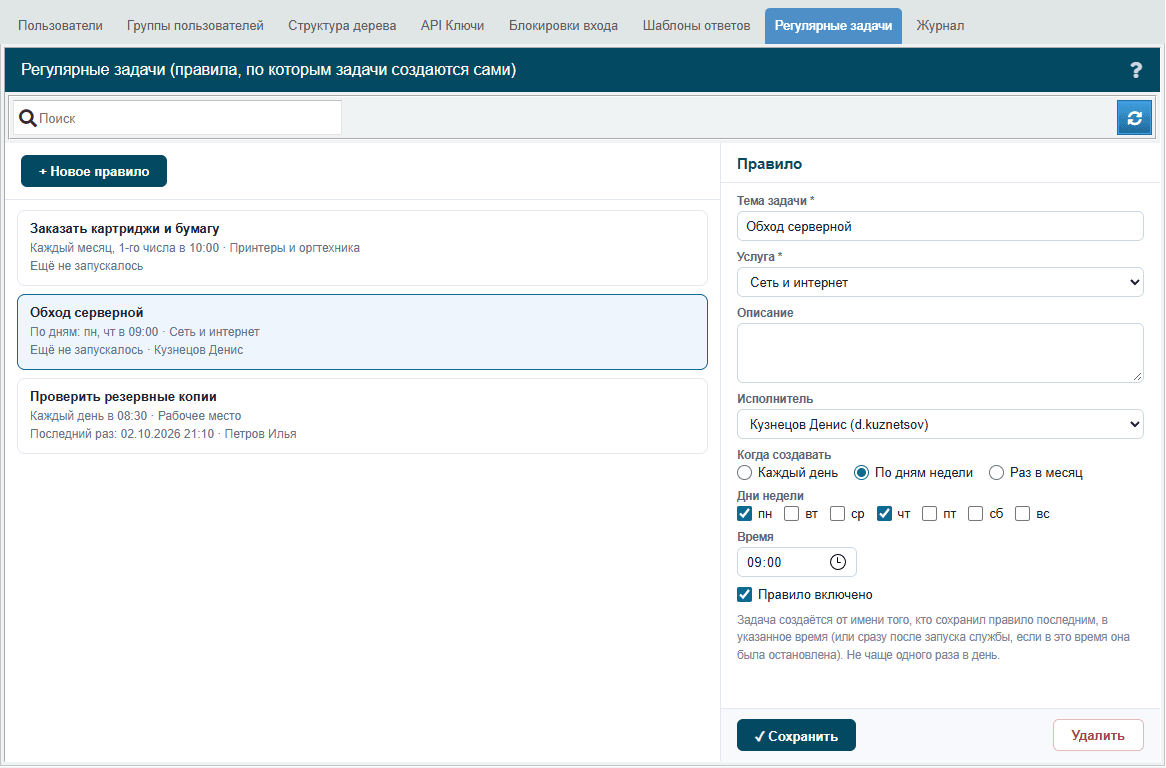This screenshot has height=768, width=1166.
Task: Check the "ср" weekday checkbox
Action: pyautogui.click(x=837, y=514)
